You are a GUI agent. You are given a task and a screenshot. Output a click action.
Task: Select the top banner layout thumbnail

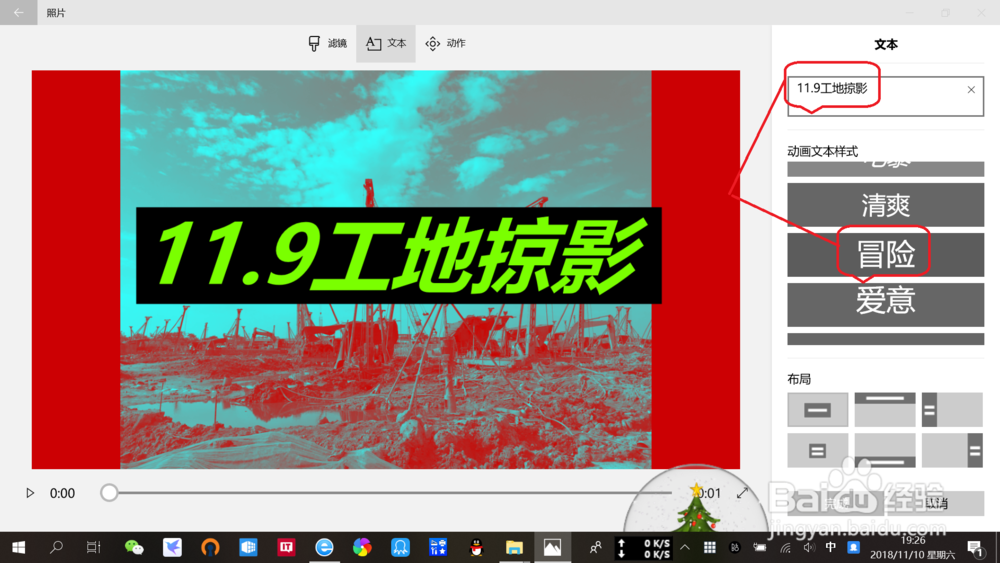pyautogui.click(x=885, y=410)
